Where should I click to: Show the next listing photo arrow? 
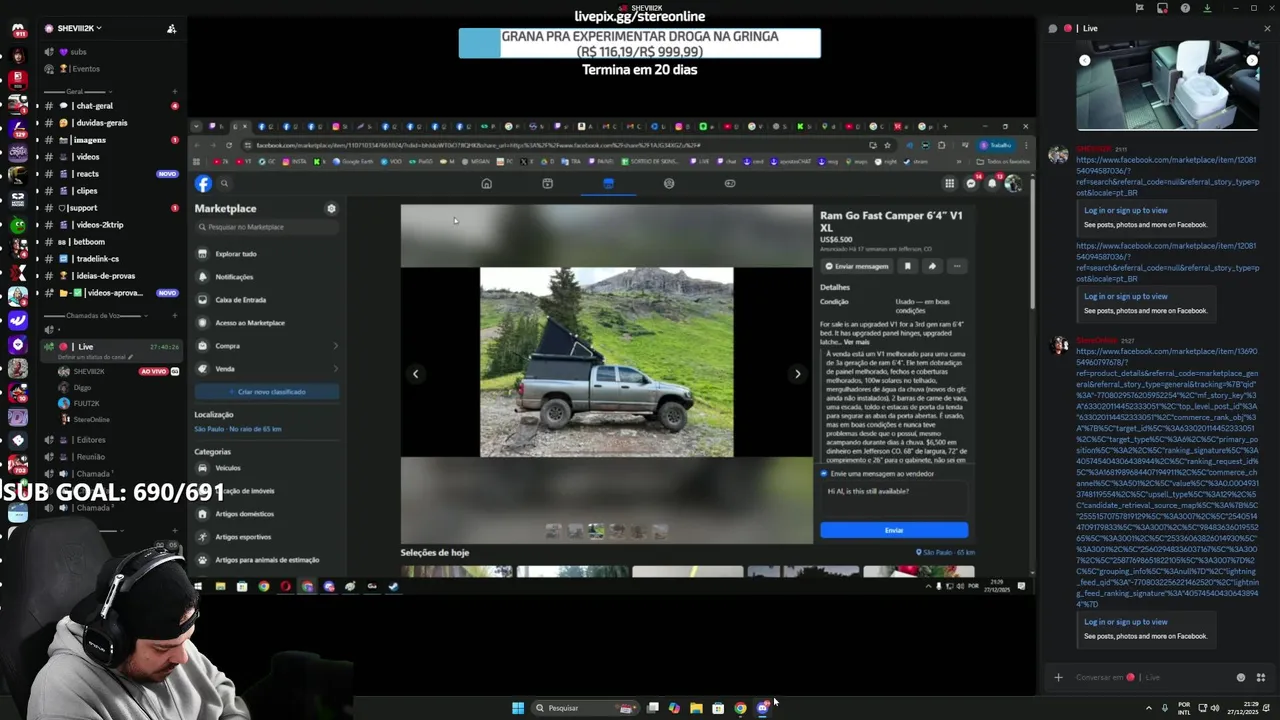(797, 374)
